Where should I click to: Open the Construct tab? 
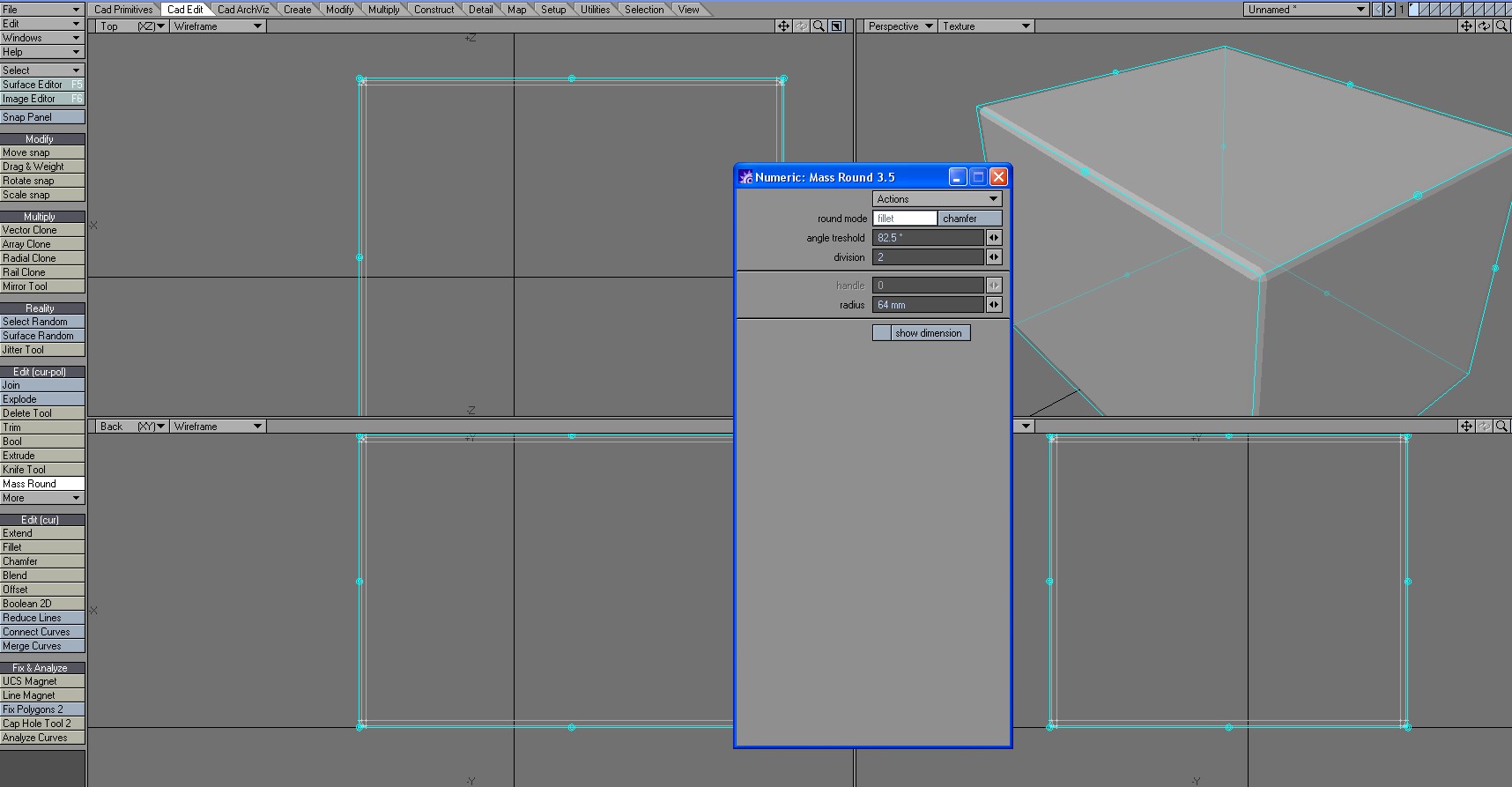coord(434,10)
